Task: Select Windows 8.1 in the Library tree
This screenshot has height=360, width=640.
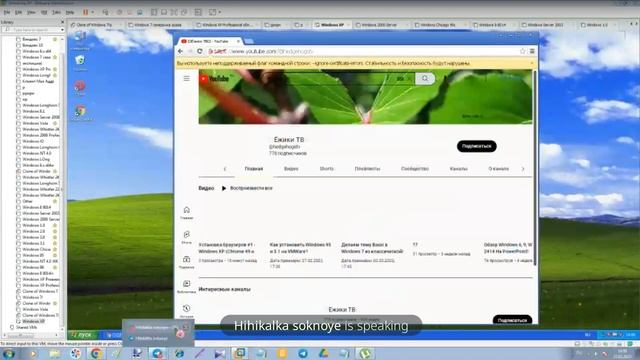Action: (x=33, y=111)
